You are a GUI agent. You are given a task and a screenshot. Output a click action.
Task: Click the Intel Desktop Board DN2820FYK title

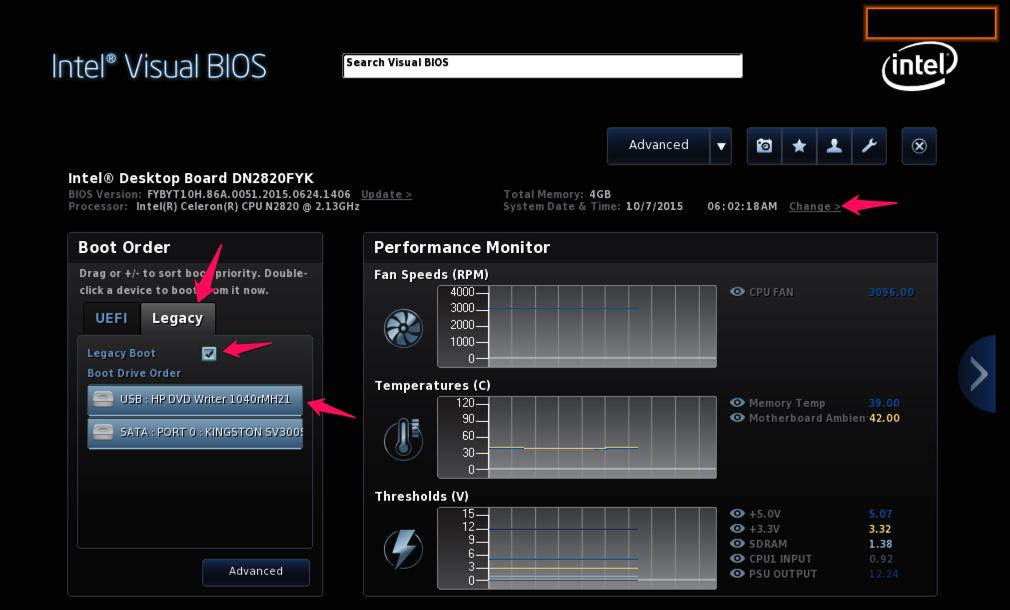click(x=191, y=178)
